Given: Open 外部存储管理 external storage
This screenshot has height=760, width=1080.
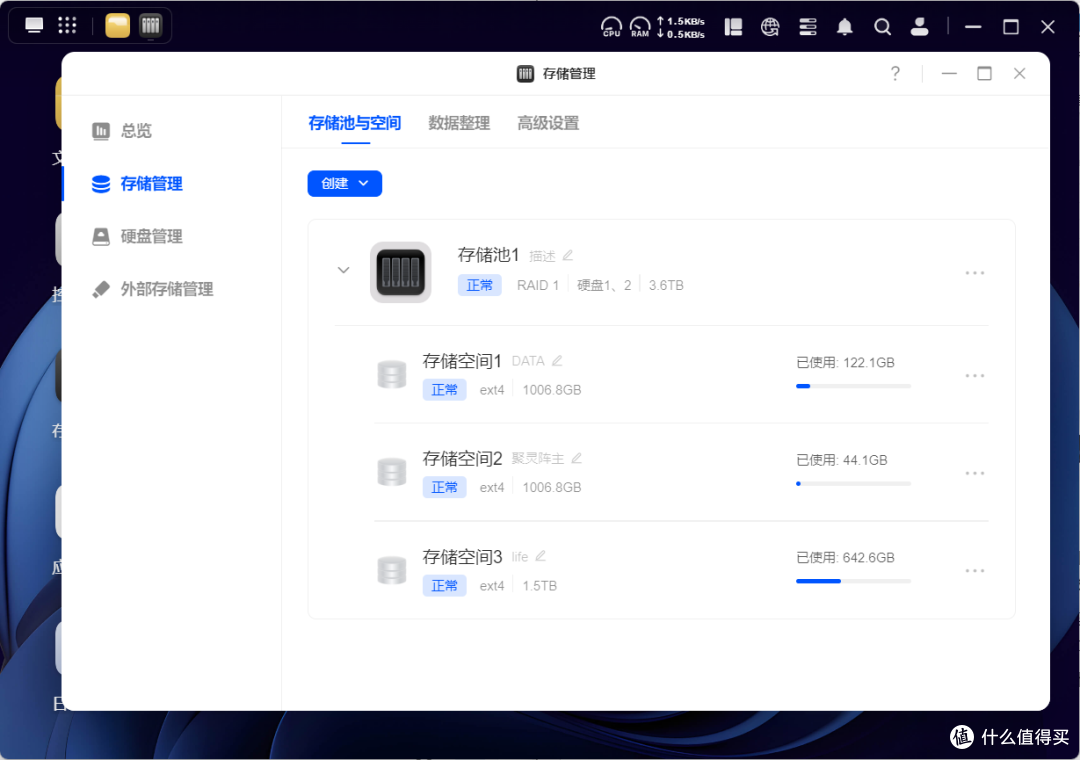Looking at the screenshot, I should pyautogui.click(x=167, y=289).
